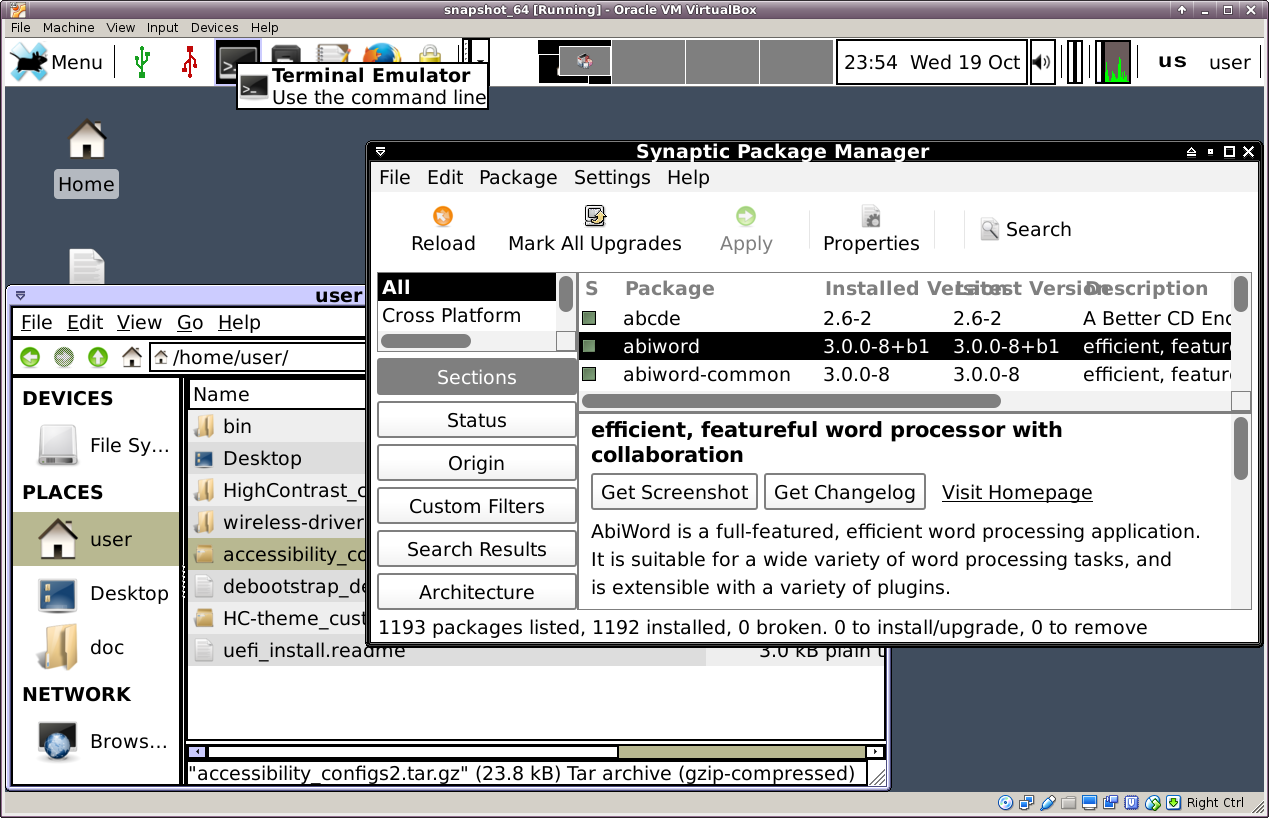The image size is (1269, 818).
Task: Open the Package menu in Synaptic
Action: [518, 178]
